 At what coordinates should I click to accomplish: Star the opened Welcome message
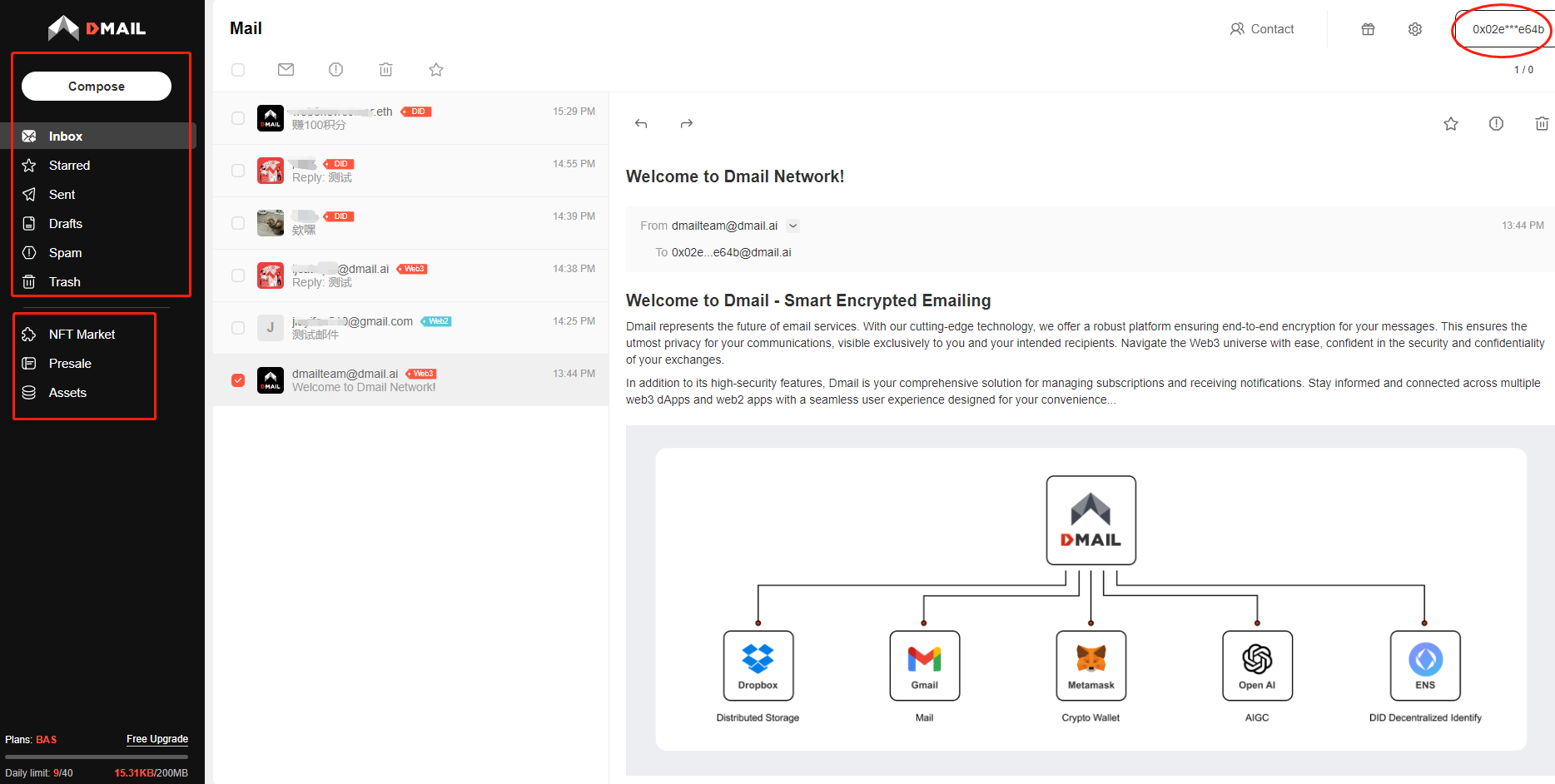pos(1451,124)
